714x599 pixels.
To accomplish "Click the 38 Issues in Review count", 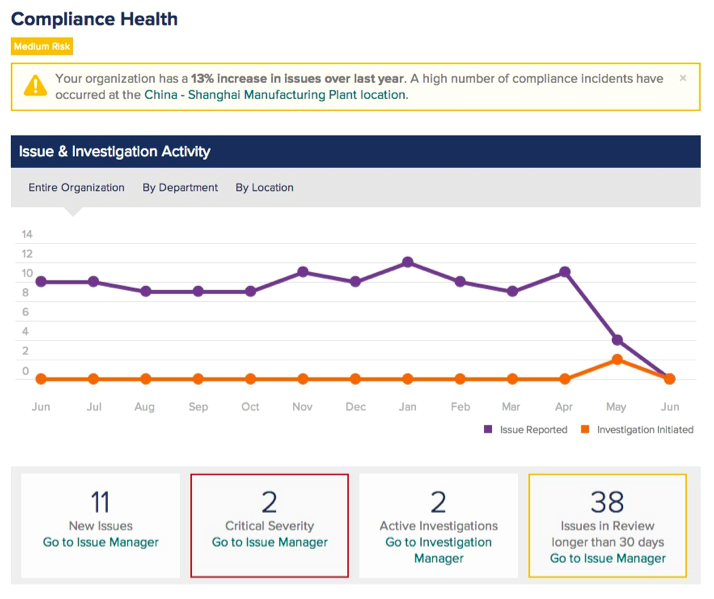I will pyautogui.click(x=607, y=502).
